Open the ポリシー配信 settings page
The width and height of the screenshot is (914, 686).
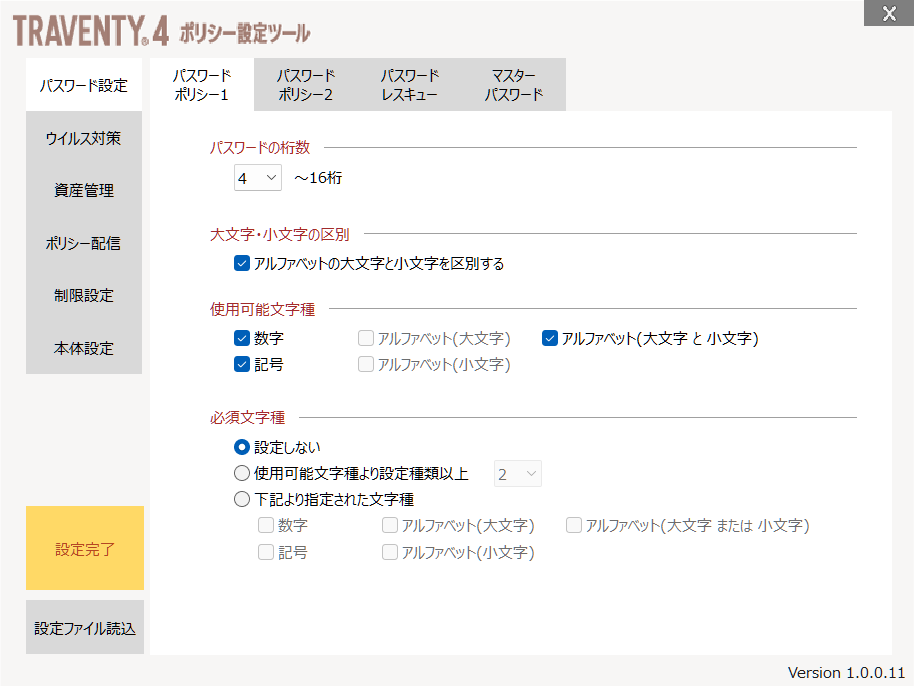point(84,243)
